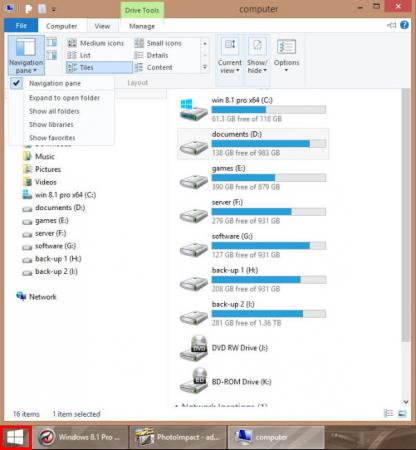Viewport: 416px width, 450px height.
Task: Click the Help question mark icon
Action: (x=404, y=25)
